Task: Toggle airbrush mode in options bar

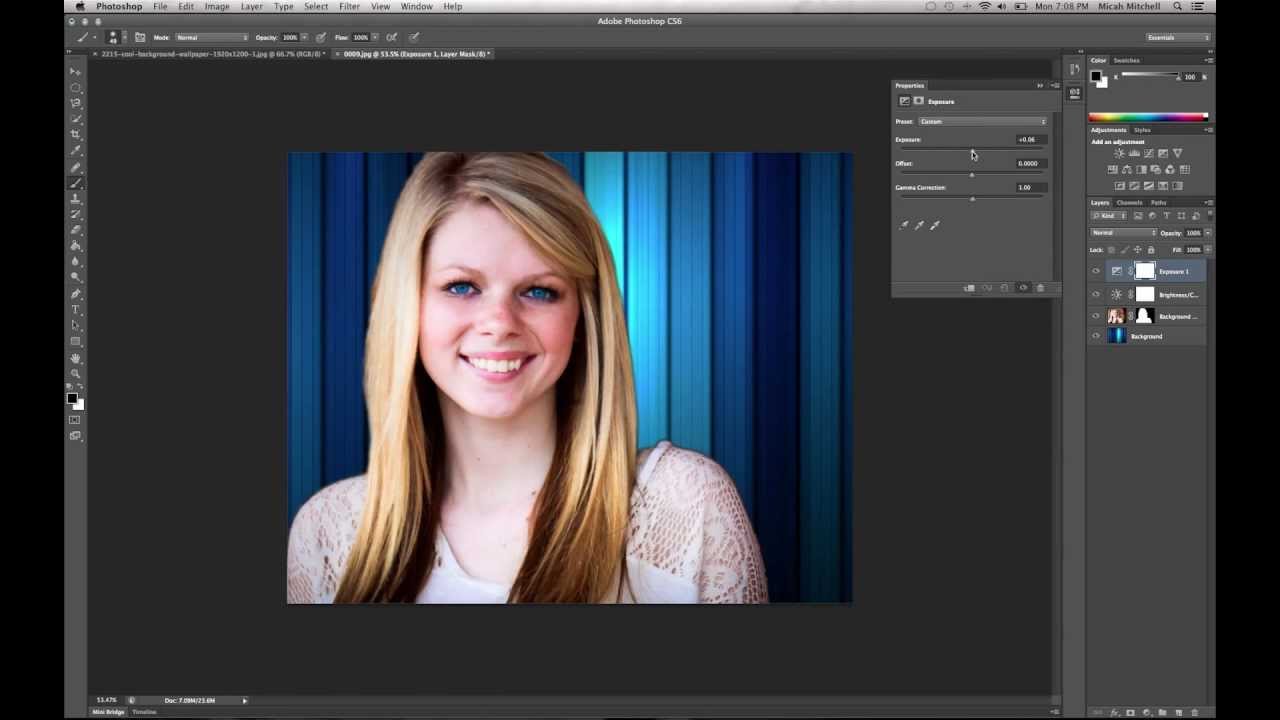Action: click(392, 37)
